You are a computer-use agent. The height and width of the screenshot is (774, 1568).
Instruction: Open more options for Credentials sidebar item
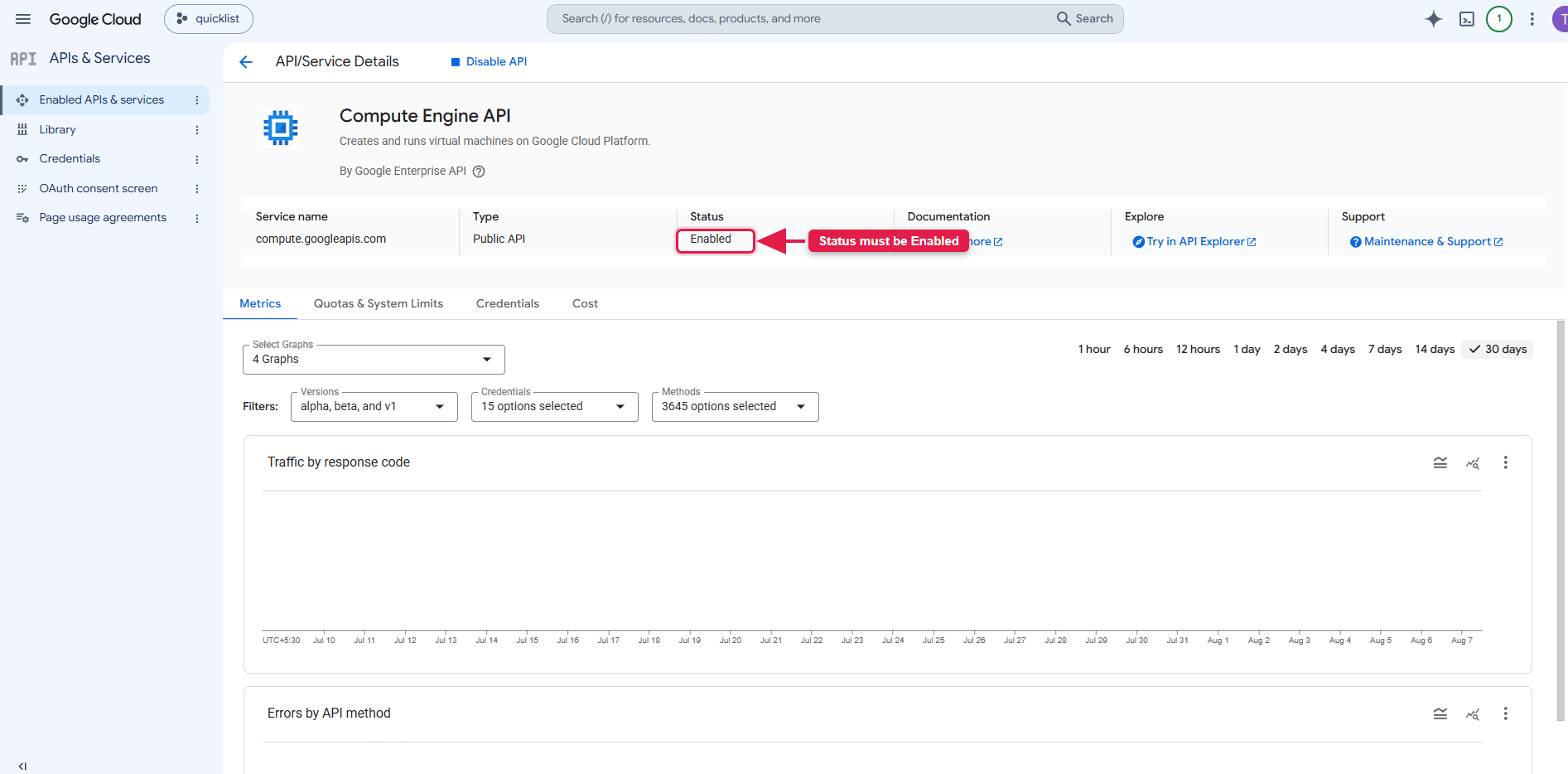(x=197, y=159)
